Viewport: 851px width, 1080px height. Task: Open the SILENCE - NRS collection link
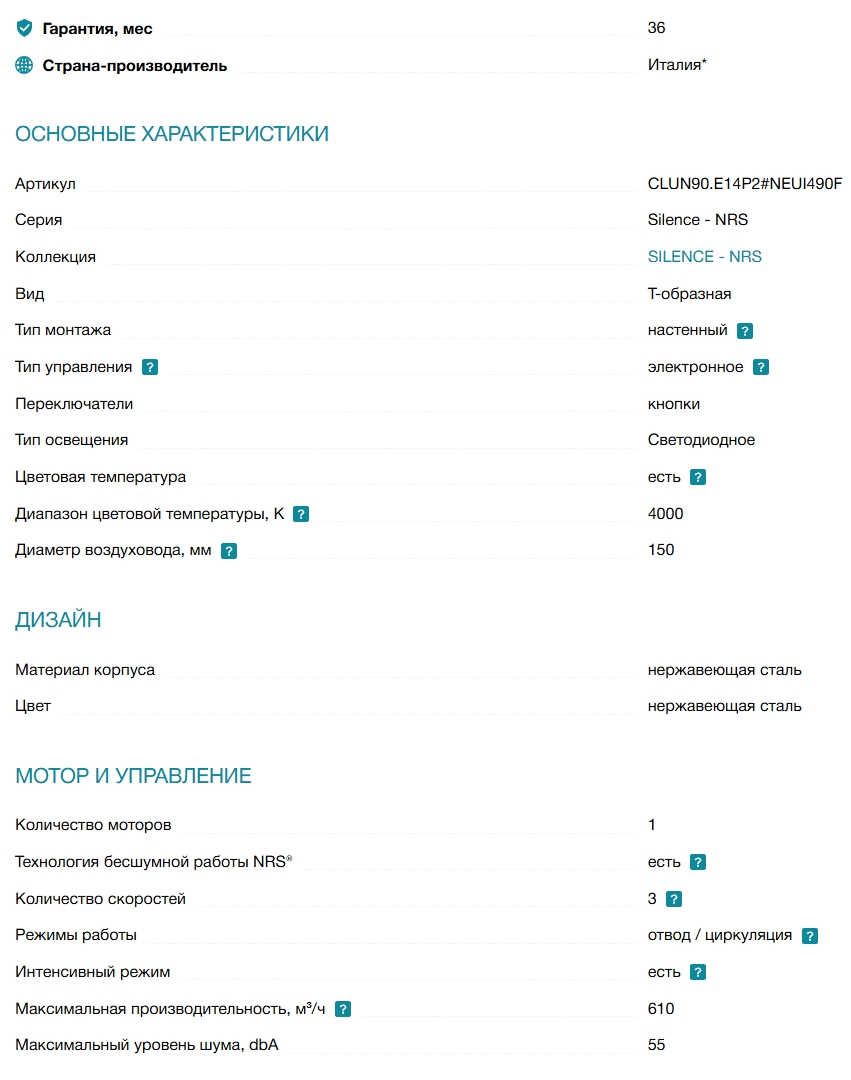tap(704, 257)
